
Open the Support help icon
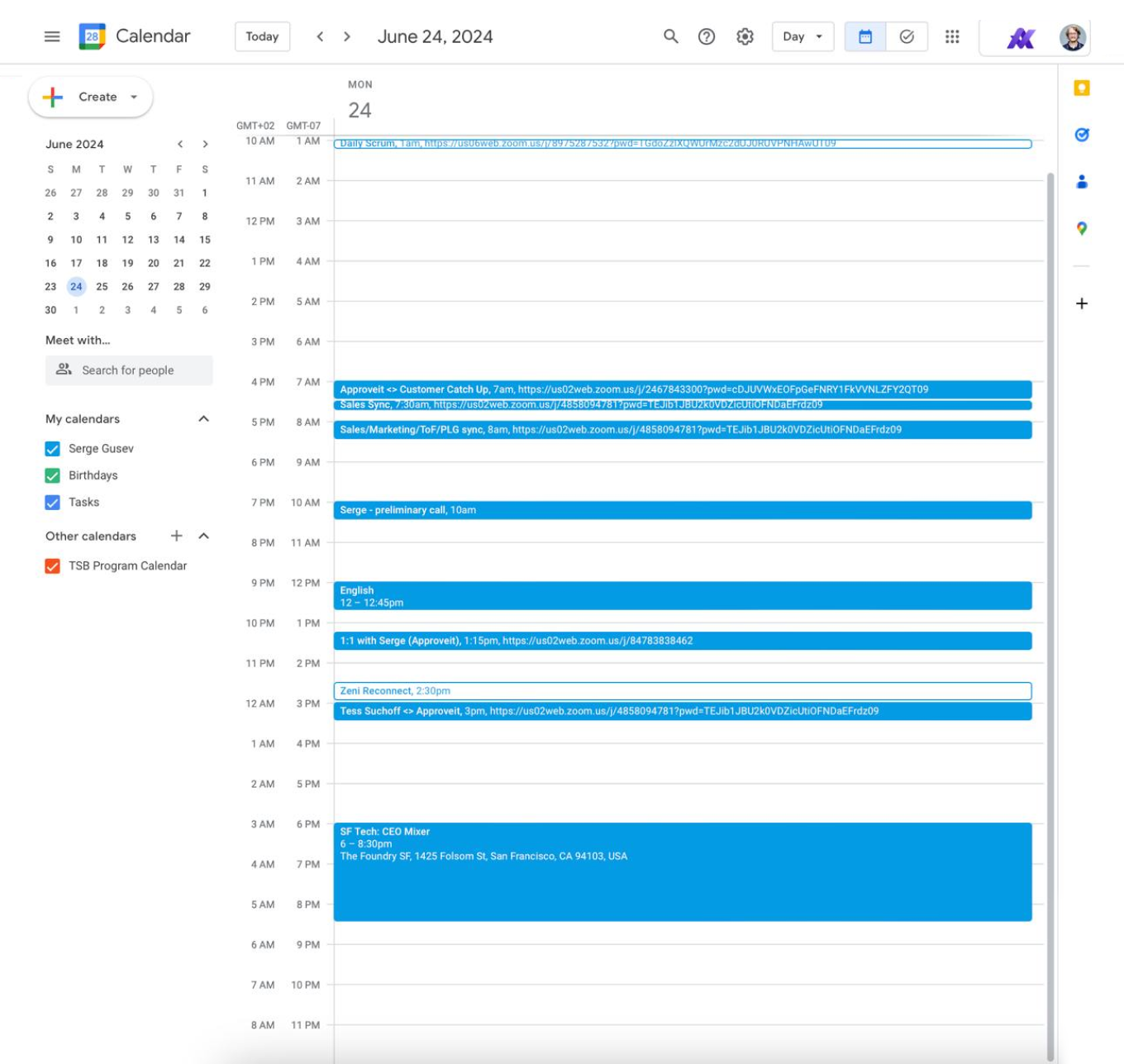(x=707, y=36)
